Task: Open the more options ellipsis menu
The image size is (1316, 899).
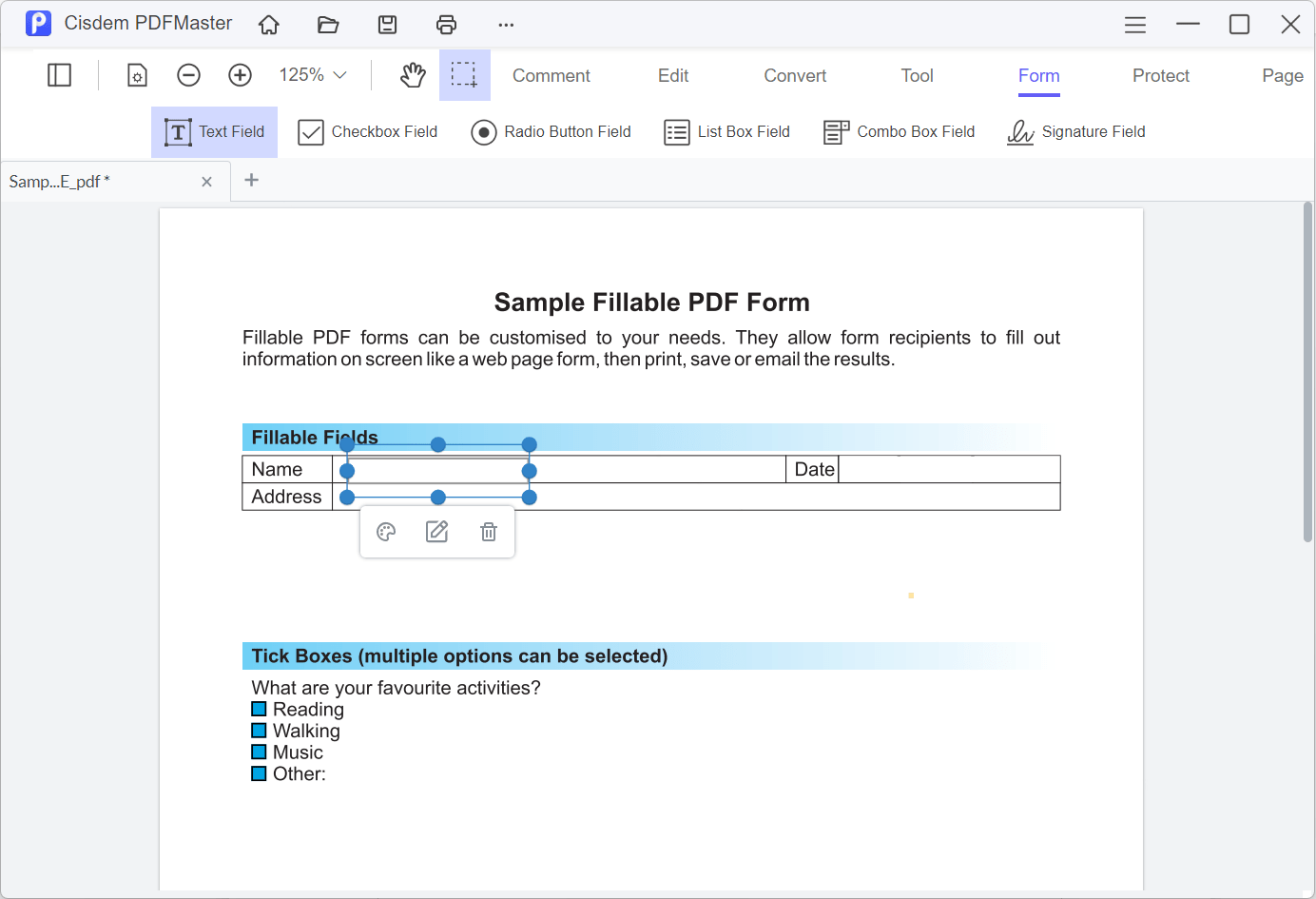Action: [506, 25]
